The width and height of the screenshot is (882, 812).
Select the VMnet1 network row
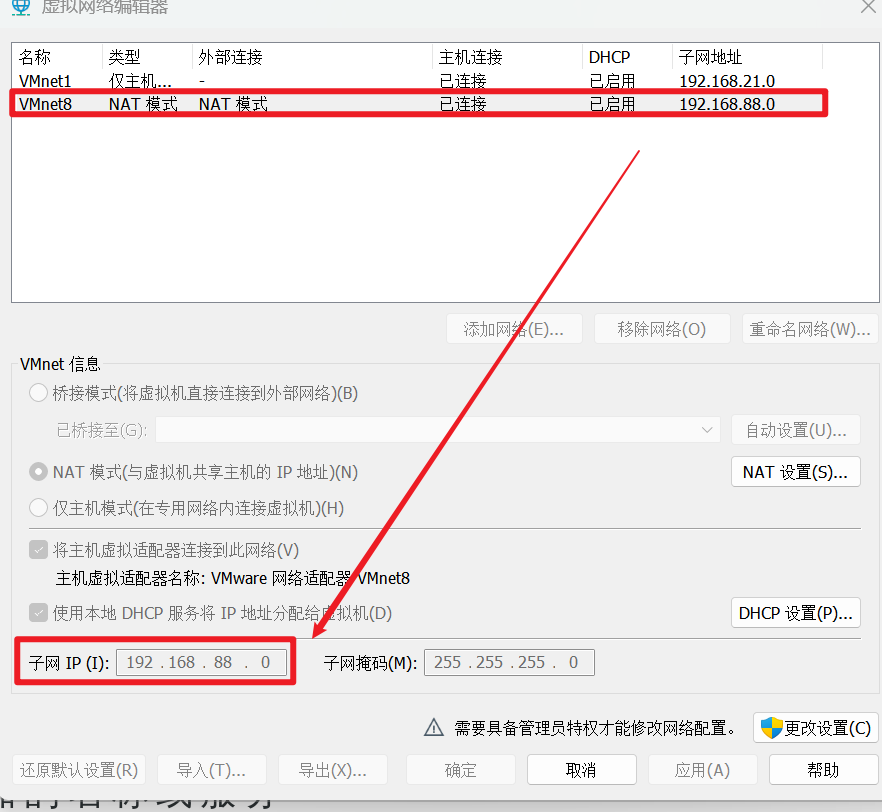pos(417,81)
